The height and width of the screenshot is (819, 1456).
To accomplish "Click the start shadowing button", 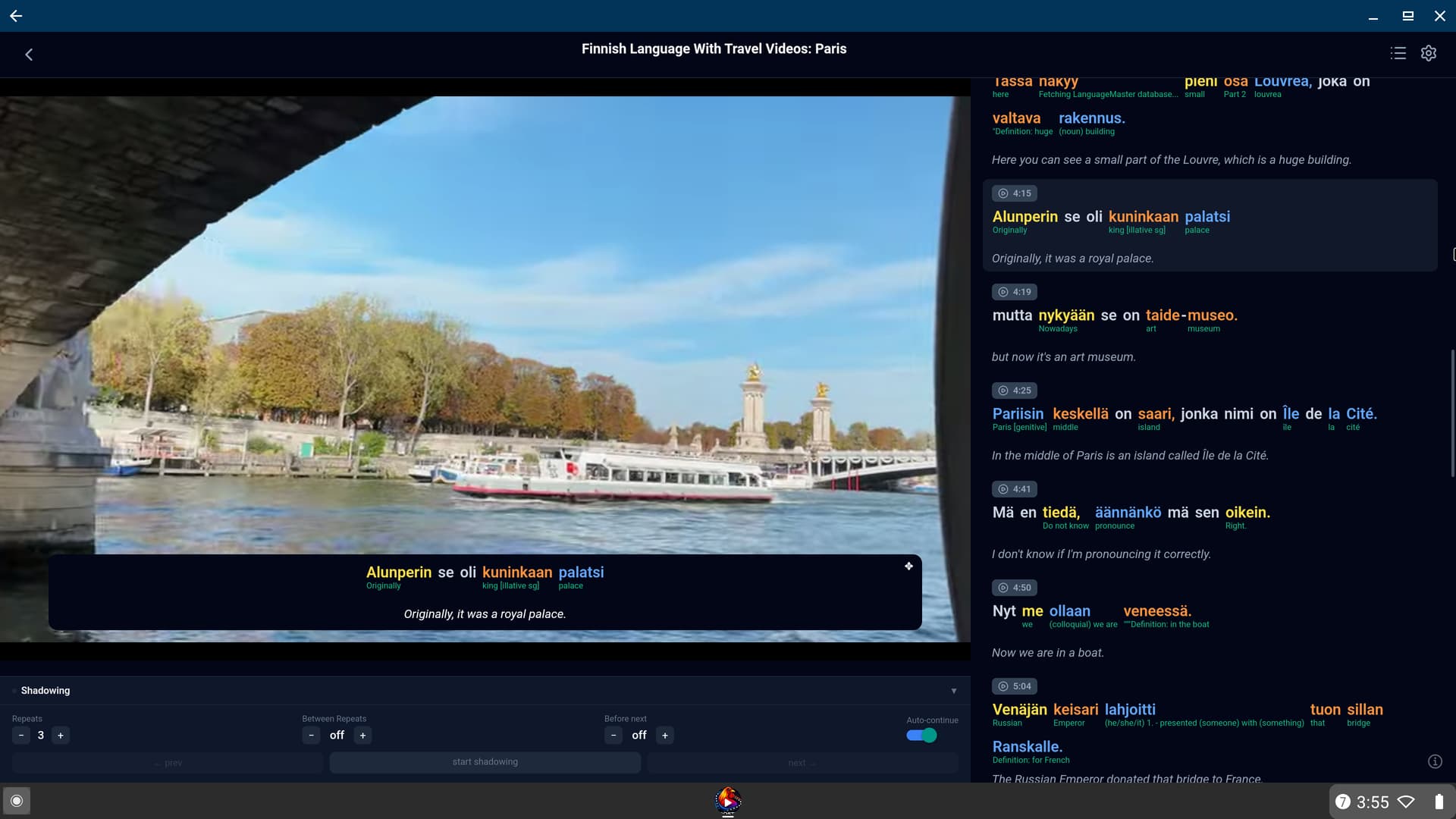I will pos(485,762).
